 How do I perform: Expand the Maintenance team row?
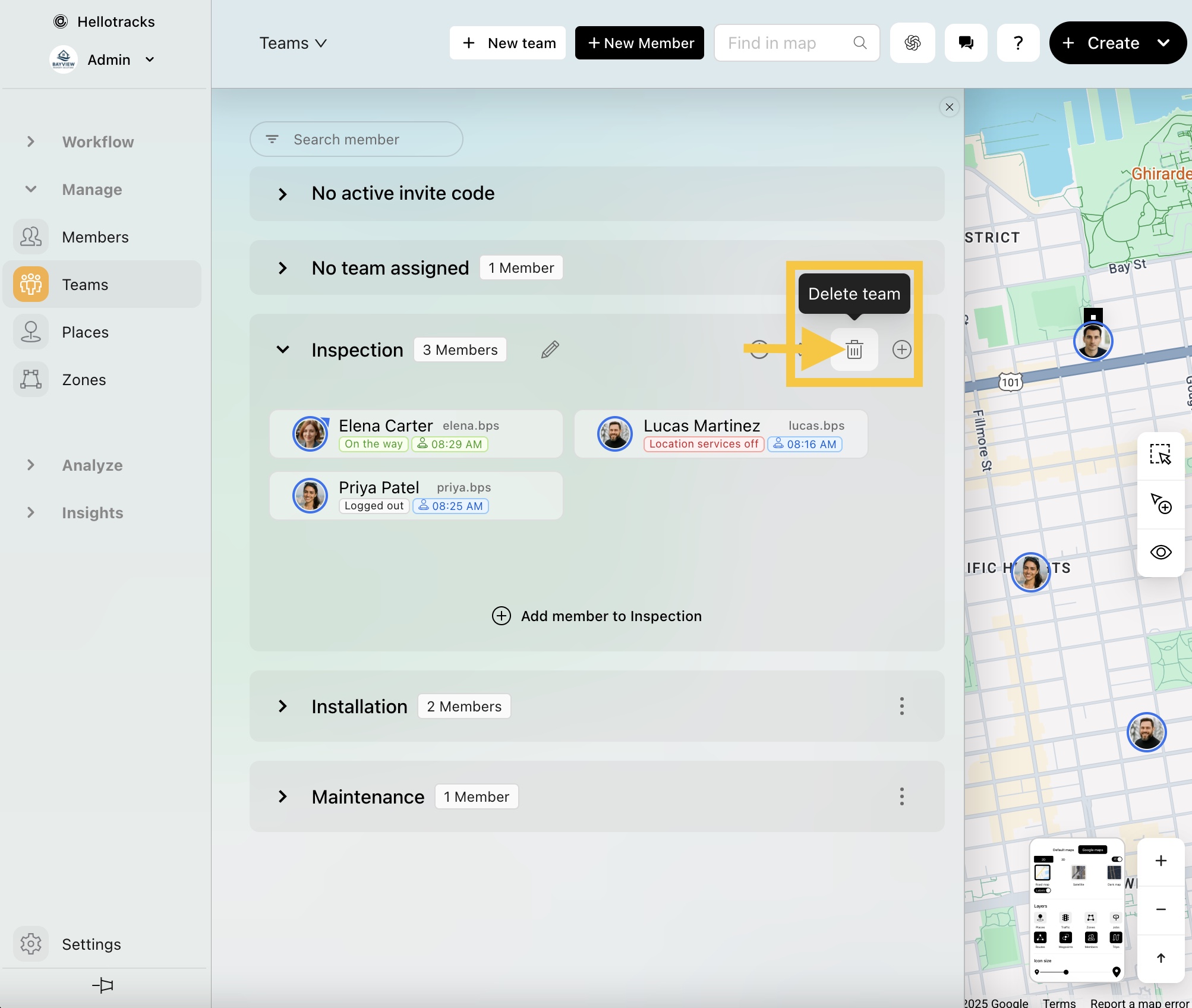point(283,796)
